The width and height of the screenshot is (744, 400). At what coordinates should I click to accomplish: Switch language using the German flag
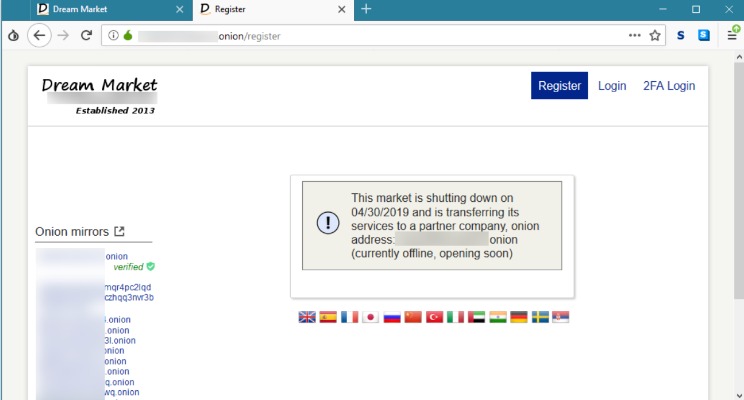click(519, 317)
